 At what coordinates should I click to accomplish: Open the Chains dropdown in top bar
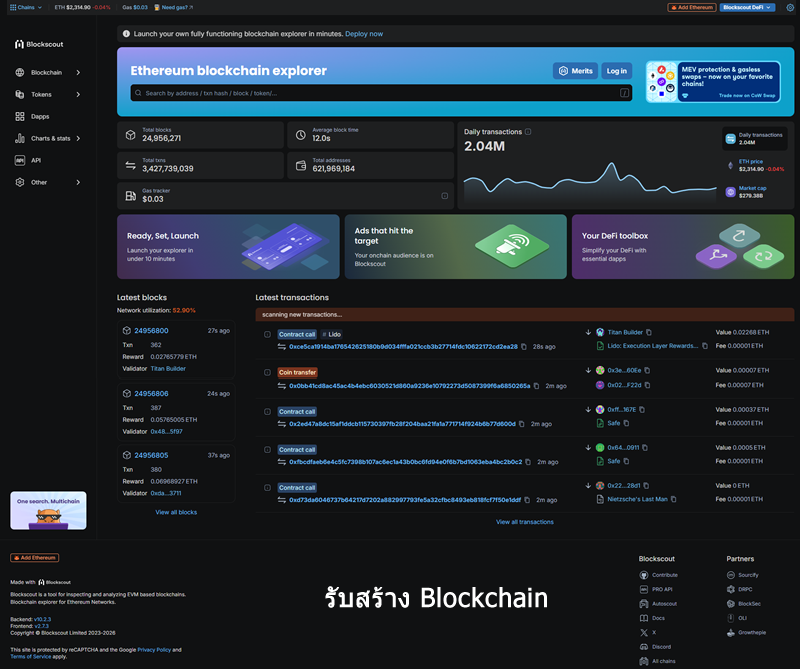(24, 7)
